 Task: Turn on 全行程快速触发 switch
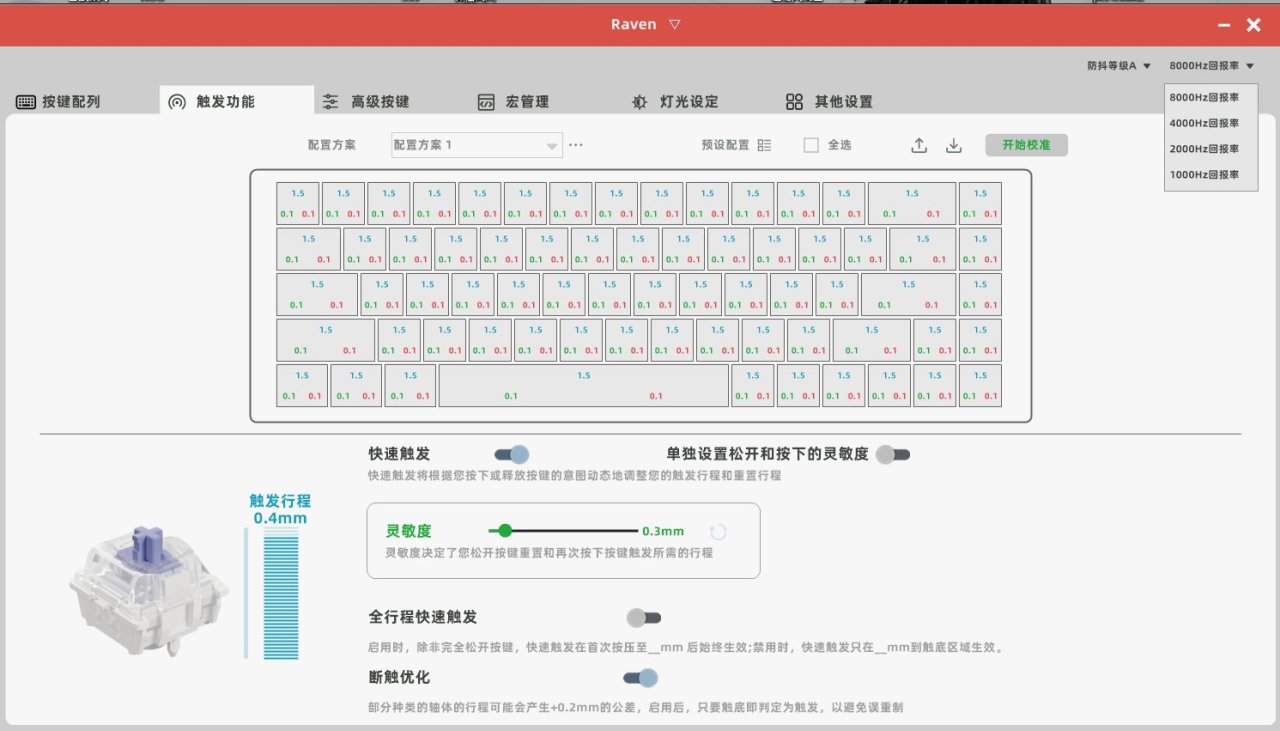click(644, 618)
